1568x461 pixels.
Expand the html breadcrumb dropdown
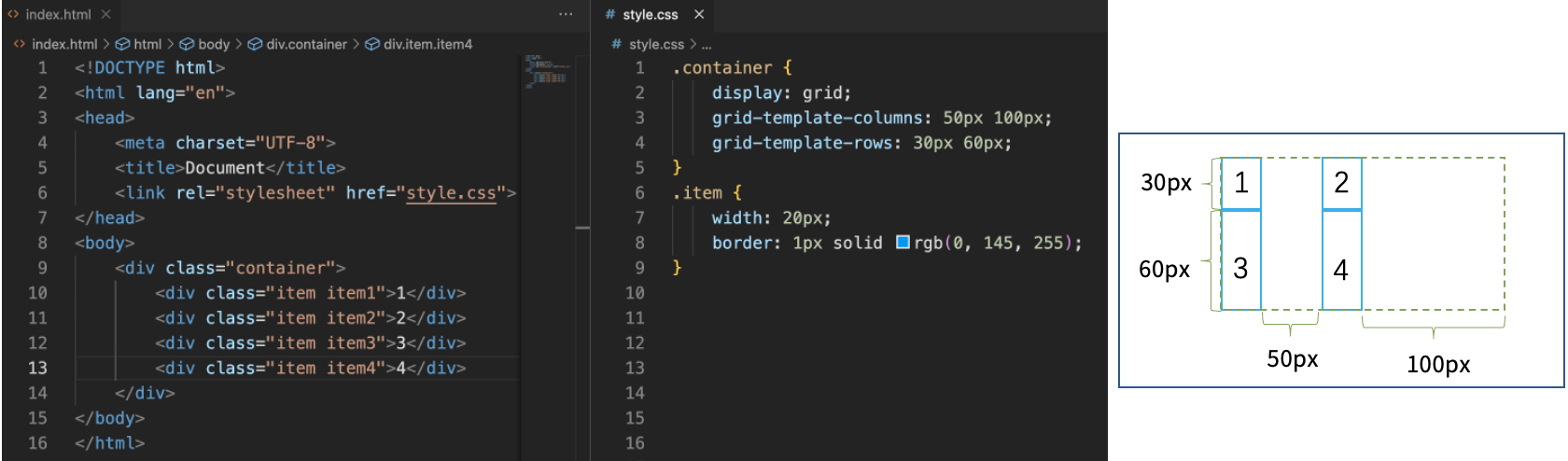[147, 44]
